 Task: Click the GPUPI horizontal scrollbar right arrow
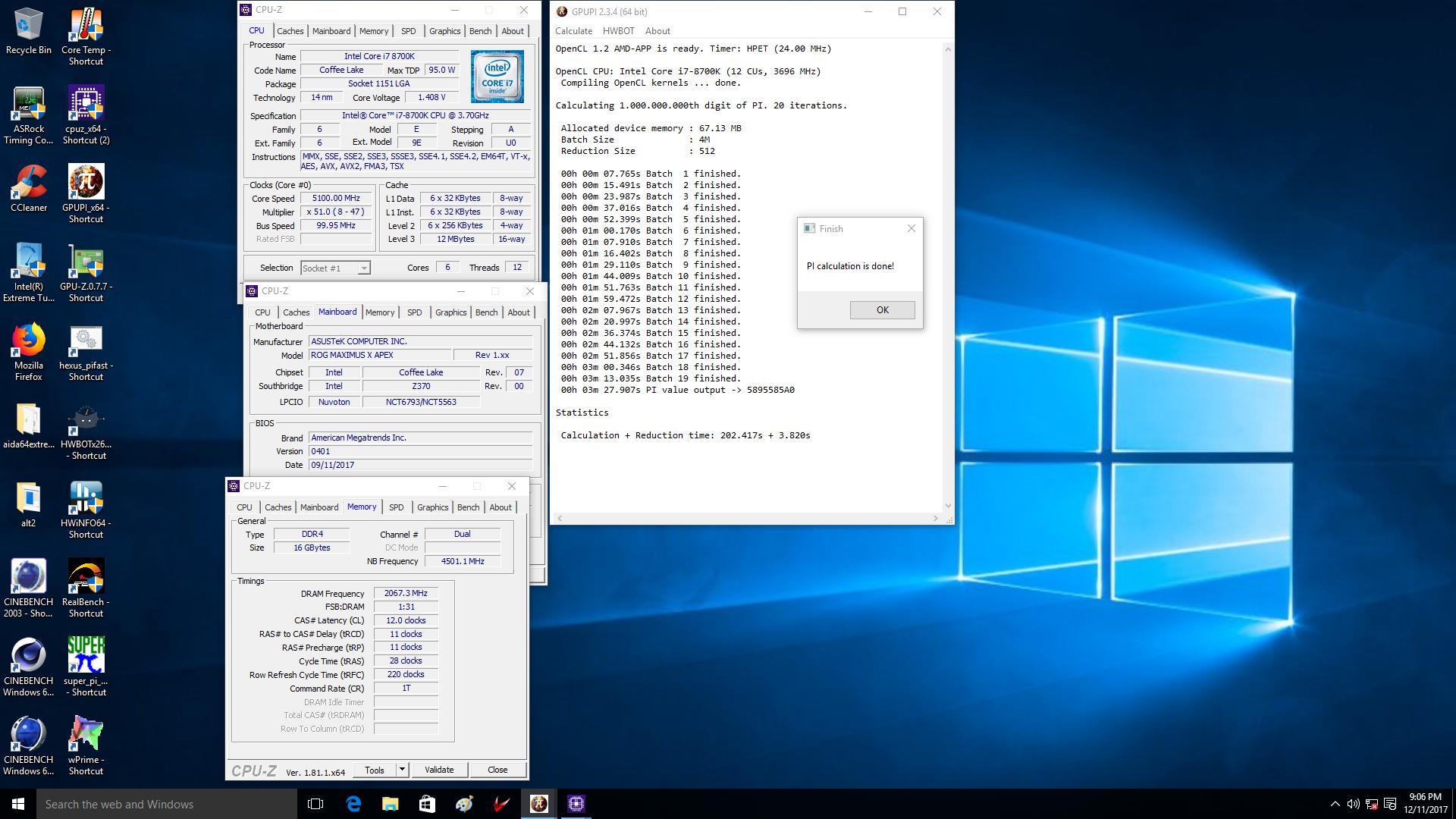[935, 518]
